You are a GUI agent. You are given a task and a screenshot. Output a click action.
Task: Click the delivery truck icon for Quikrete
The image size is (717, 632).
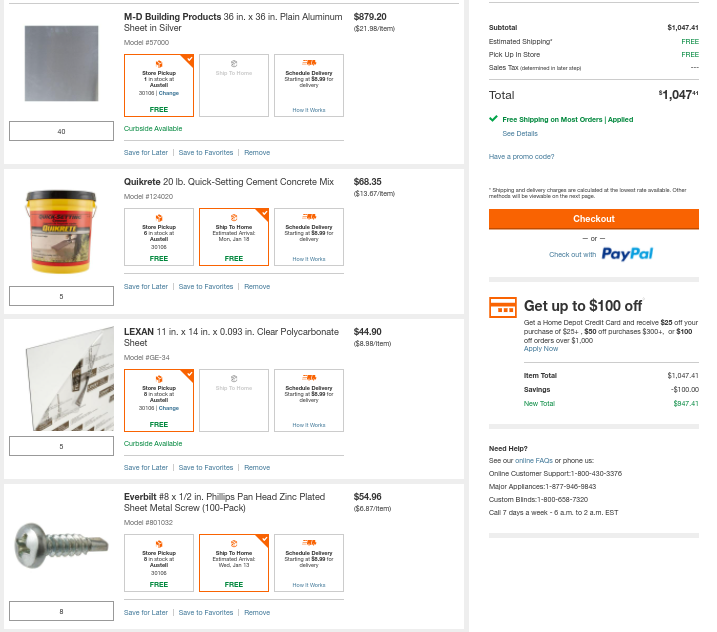pos(309,217)
